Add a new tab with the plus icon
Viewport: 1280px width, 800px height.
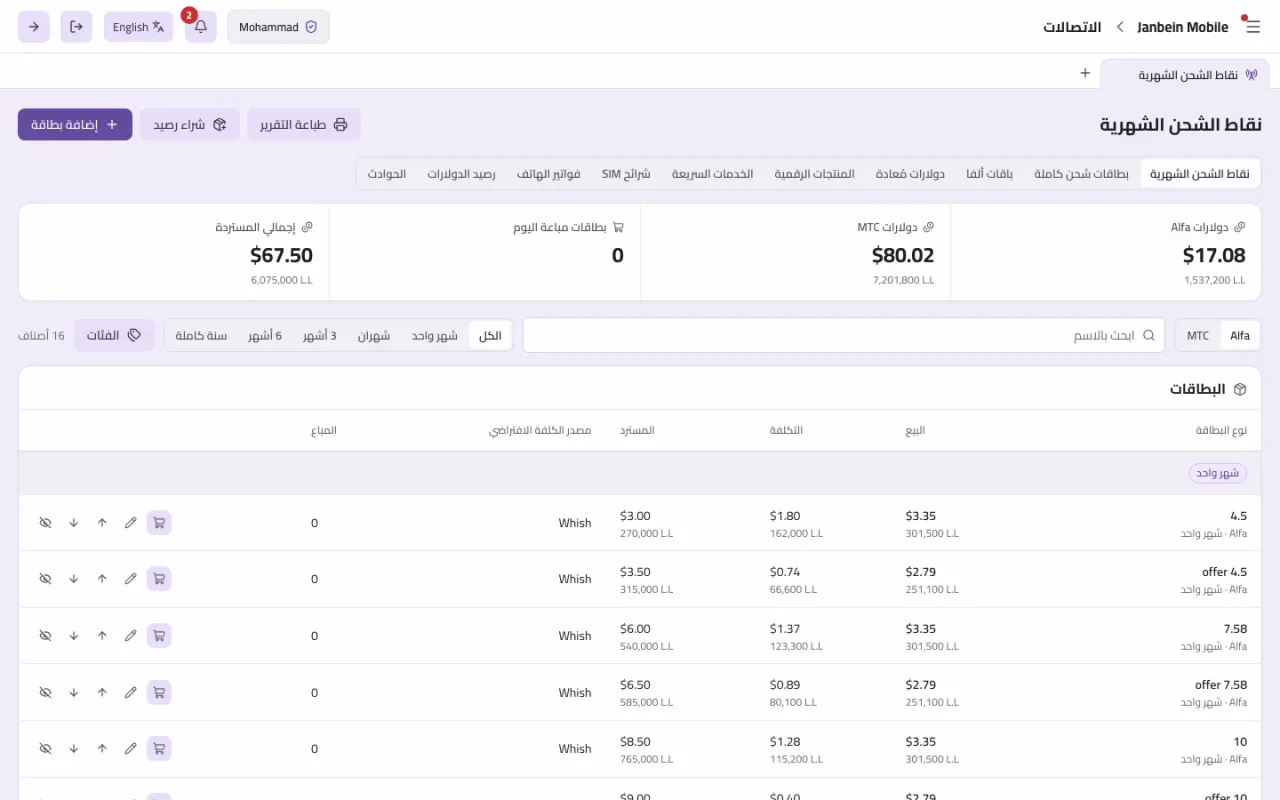point(1085,73)
